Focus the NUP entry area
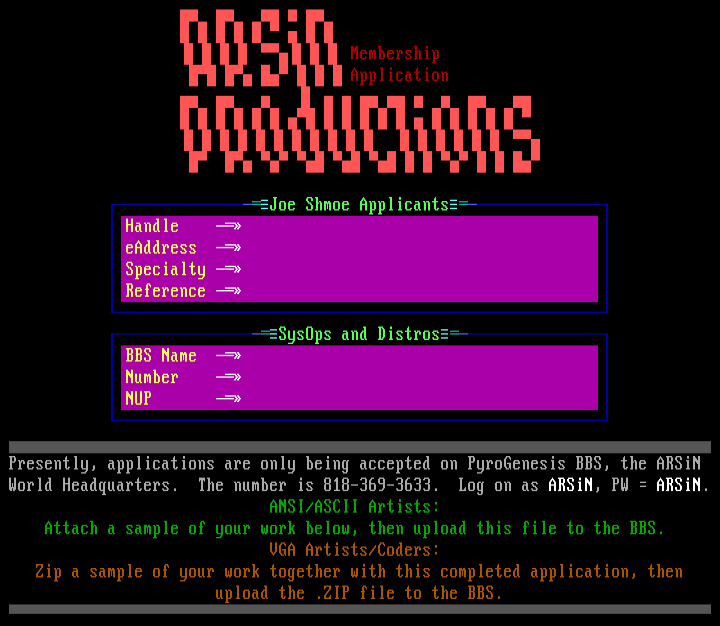720x626 pixels. 418,399
